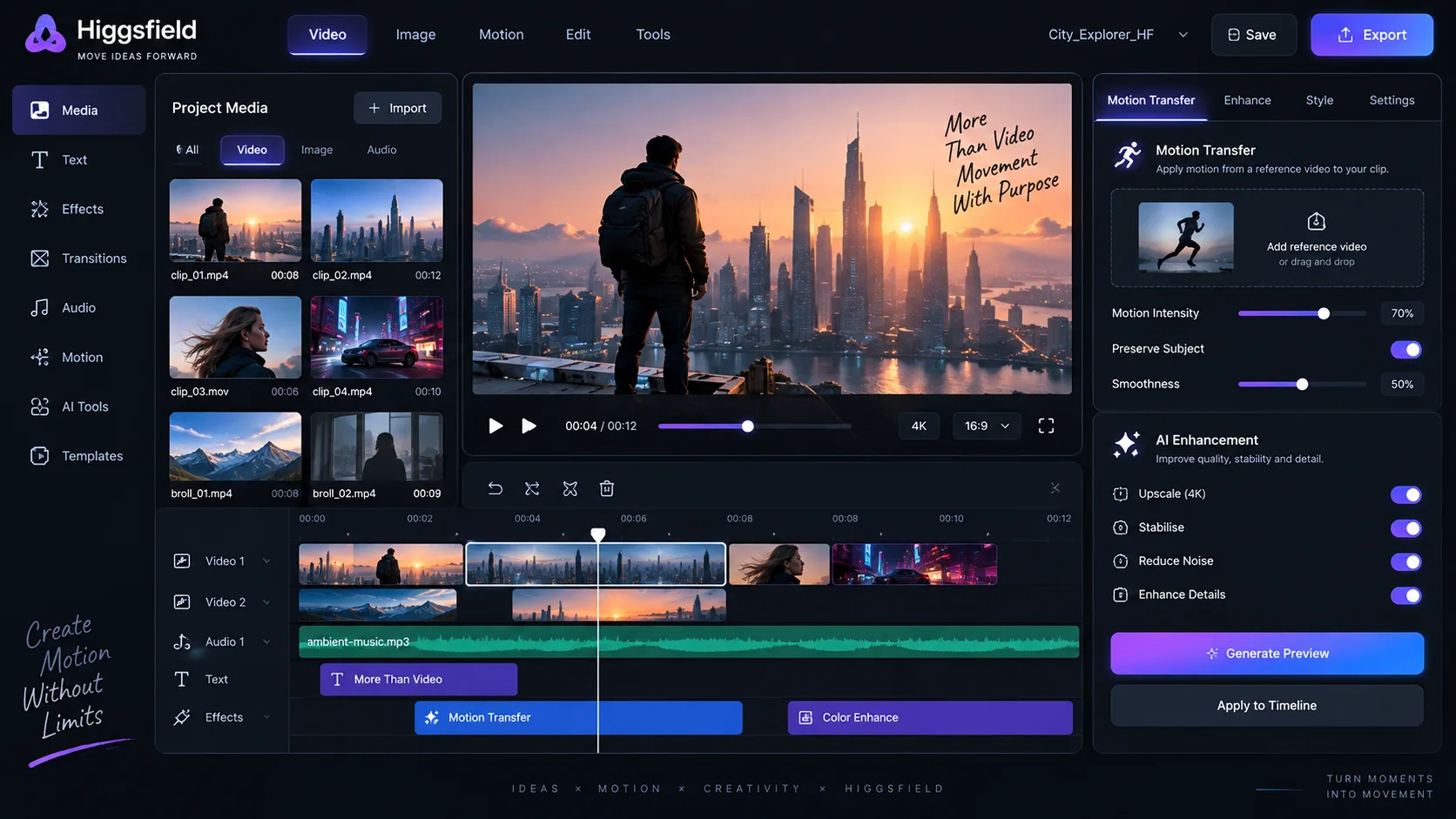Screen dimensions: 1456x819
Task: Select the clip_04.mp4 thumbnail
Action: point(377,337)
